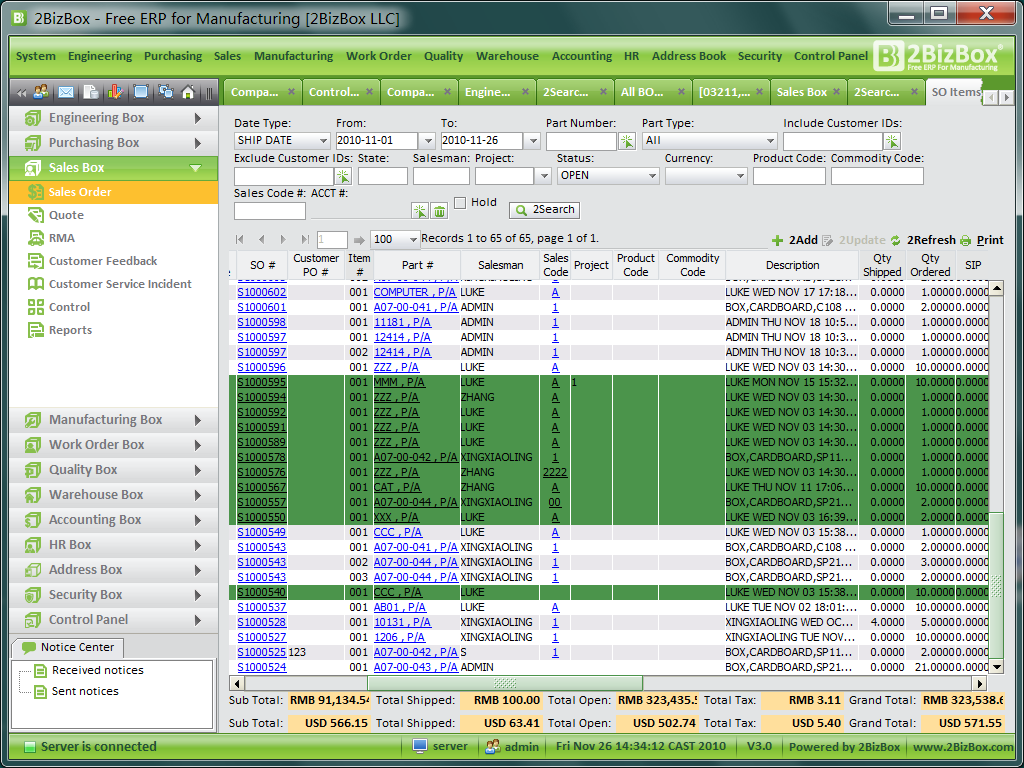The width and height of the screenshot is (1024, 768).
Task: Open the Status dropdown showing OPEN
Action: 651,176
